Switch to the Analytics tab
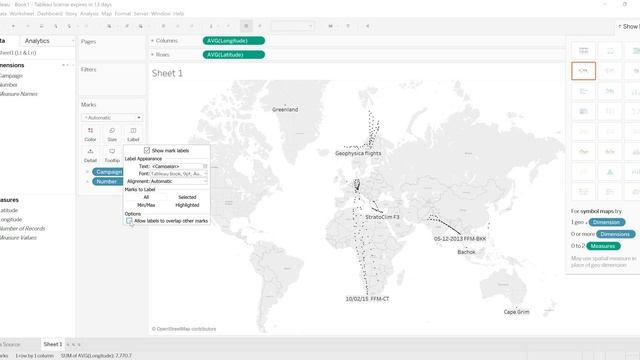 [x=37, y=41]
